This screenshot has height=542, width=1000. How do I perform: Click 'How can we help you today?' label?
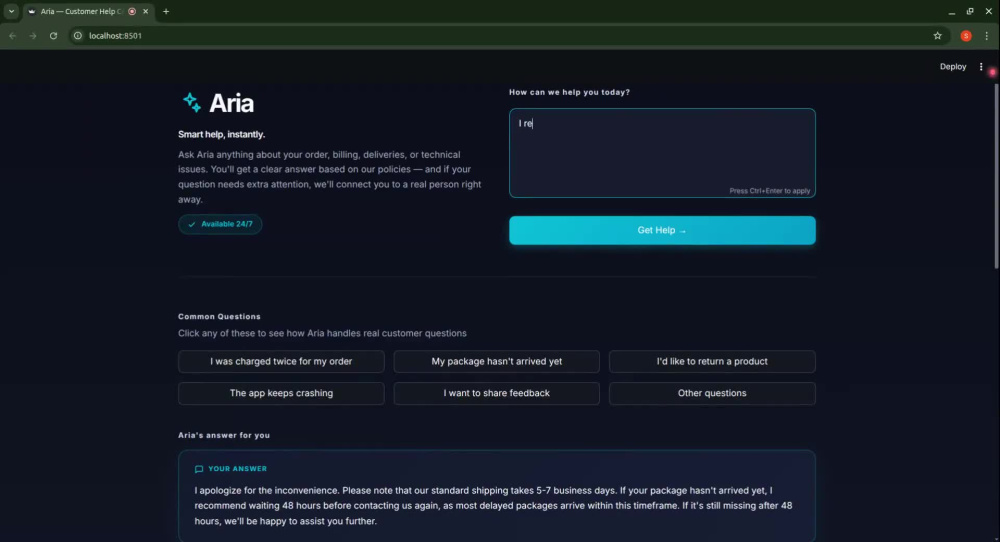(x=569, y=92)
